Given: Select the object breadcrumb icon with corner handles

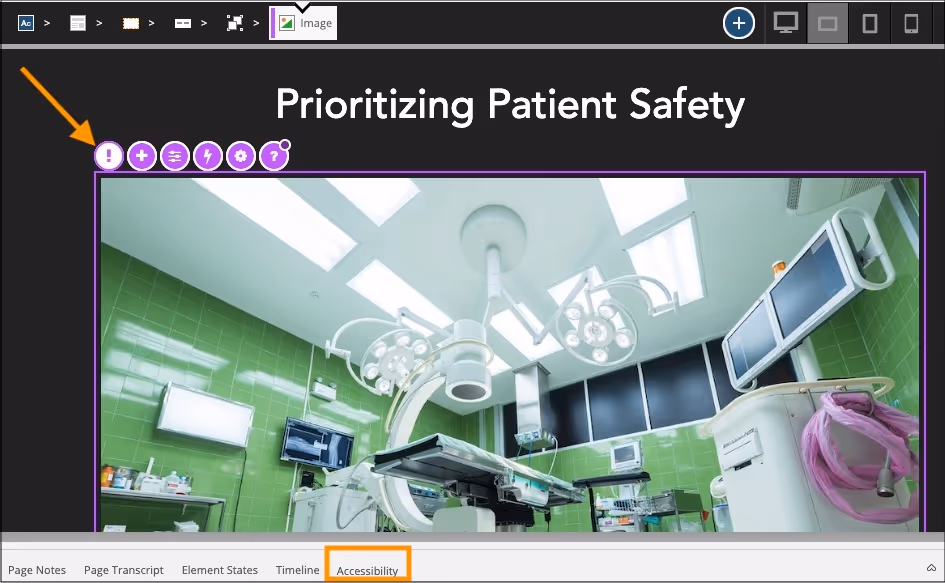Looking at the screenshot, I should point(234,24).
